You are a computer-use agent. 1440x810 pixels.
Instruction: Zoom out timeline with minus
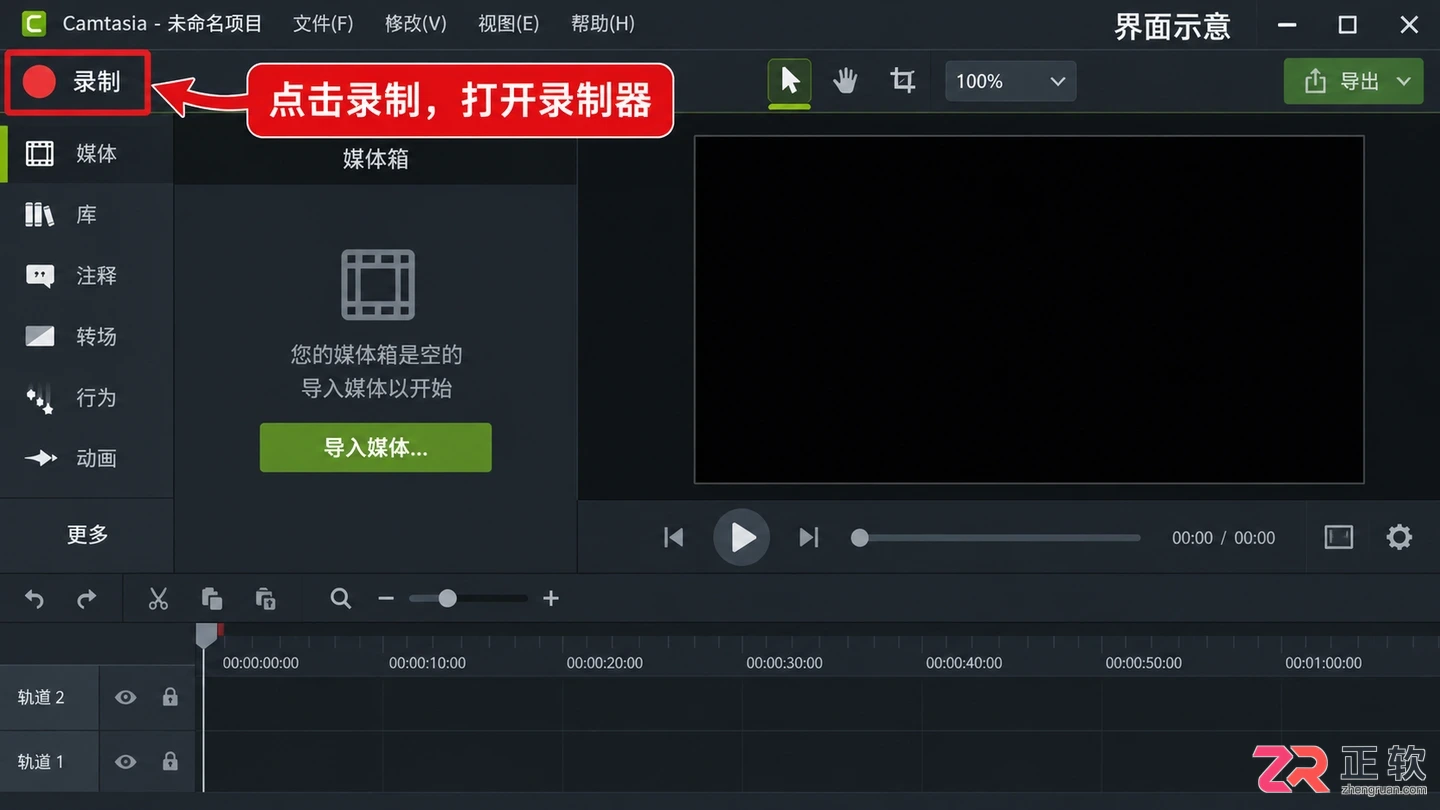(386, 599)
